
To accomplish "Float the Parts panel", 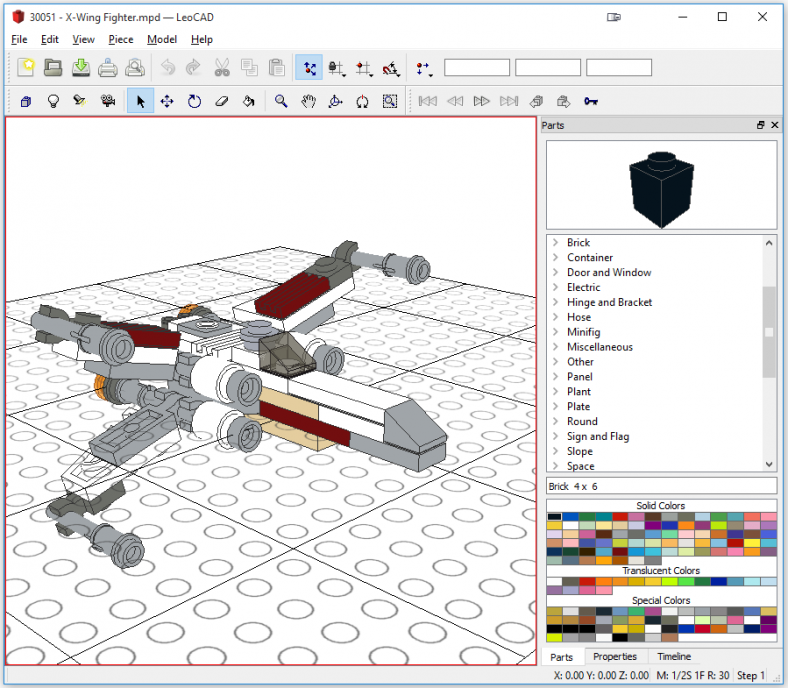I will tap(761, 125).
